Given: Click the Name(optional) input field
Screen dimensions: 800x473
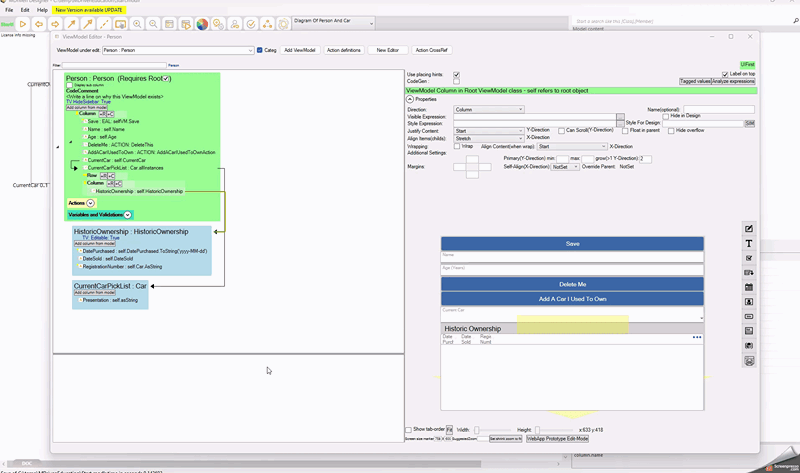Looking at the screenshot, I should (x=718, y=109).
